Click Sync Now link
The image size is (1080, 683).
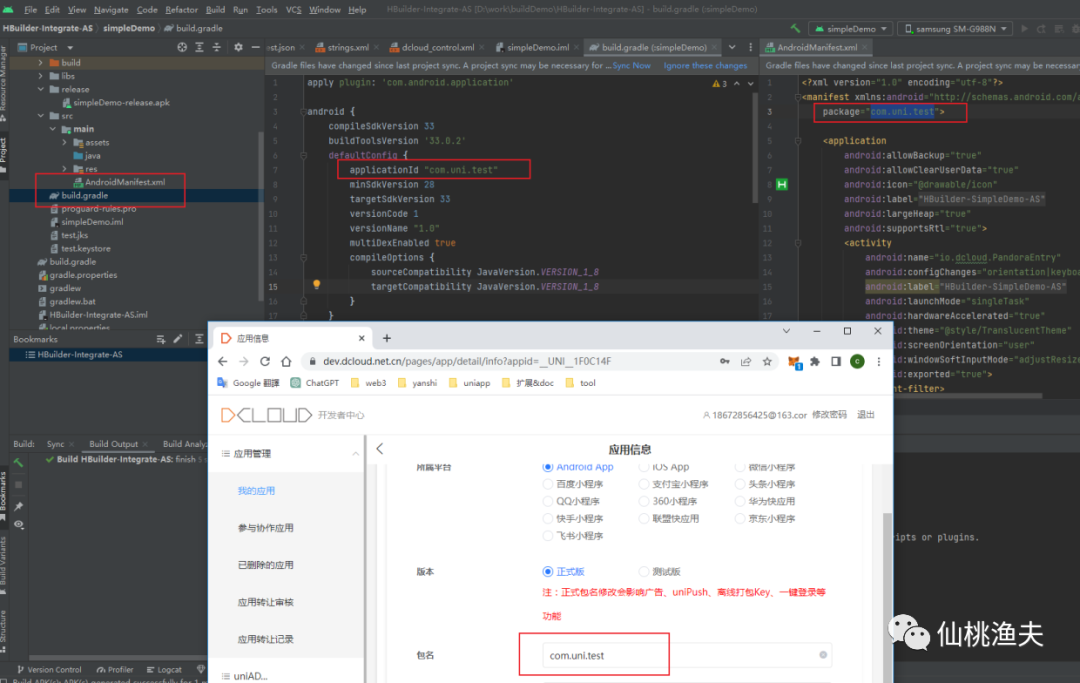(x=632, y=65)
